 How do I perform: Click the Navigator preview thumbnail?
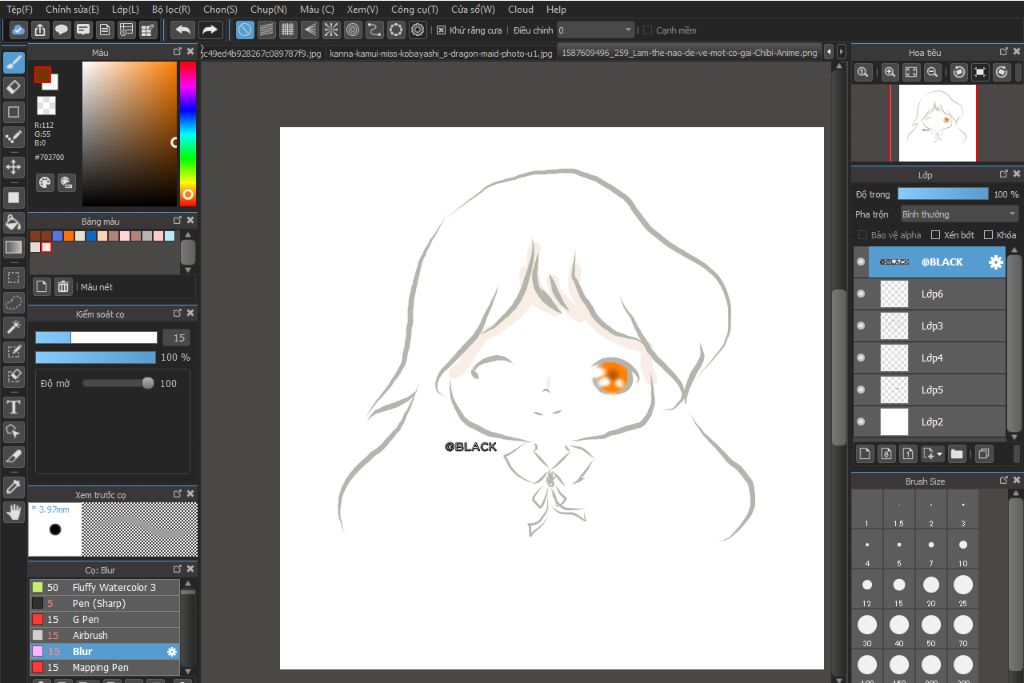(x=936, y=123)
